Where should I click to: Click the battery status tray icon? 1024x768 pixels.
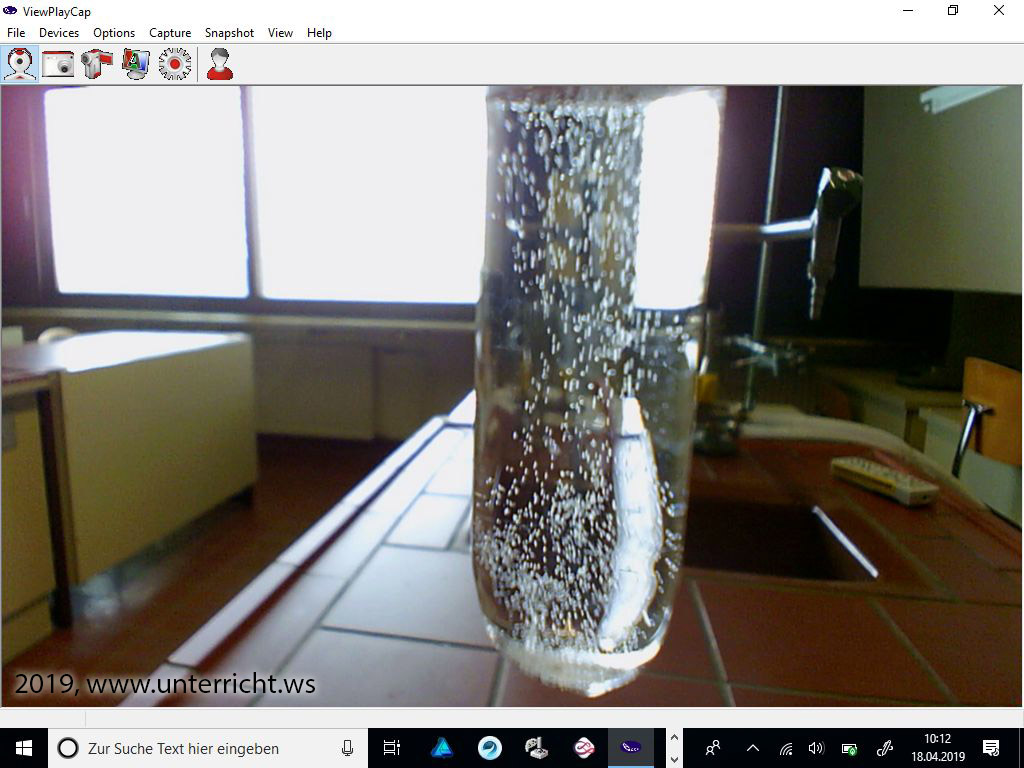coord(849,748)
